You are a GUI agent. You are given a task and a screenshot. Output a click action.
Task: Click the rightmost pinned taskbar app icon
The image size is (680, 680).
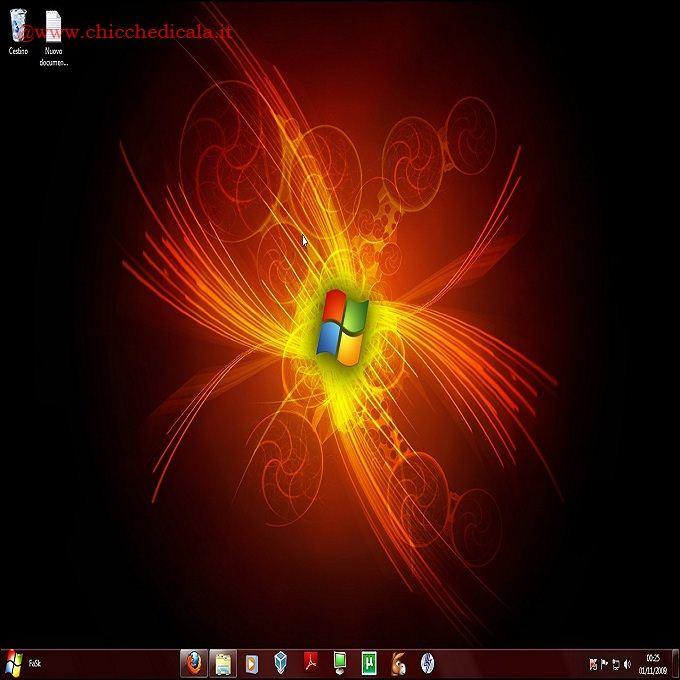[427, 663]
